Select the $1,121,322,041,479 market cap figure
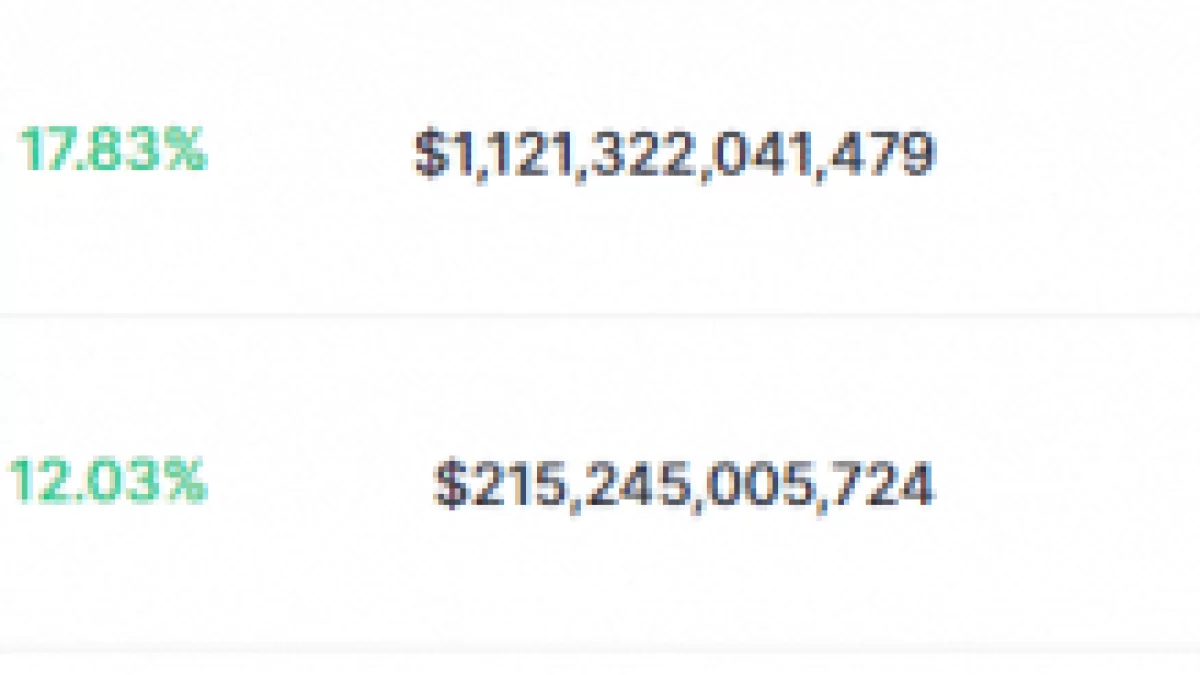This screenshot has height=675, width=1200. tap(674, 154)
